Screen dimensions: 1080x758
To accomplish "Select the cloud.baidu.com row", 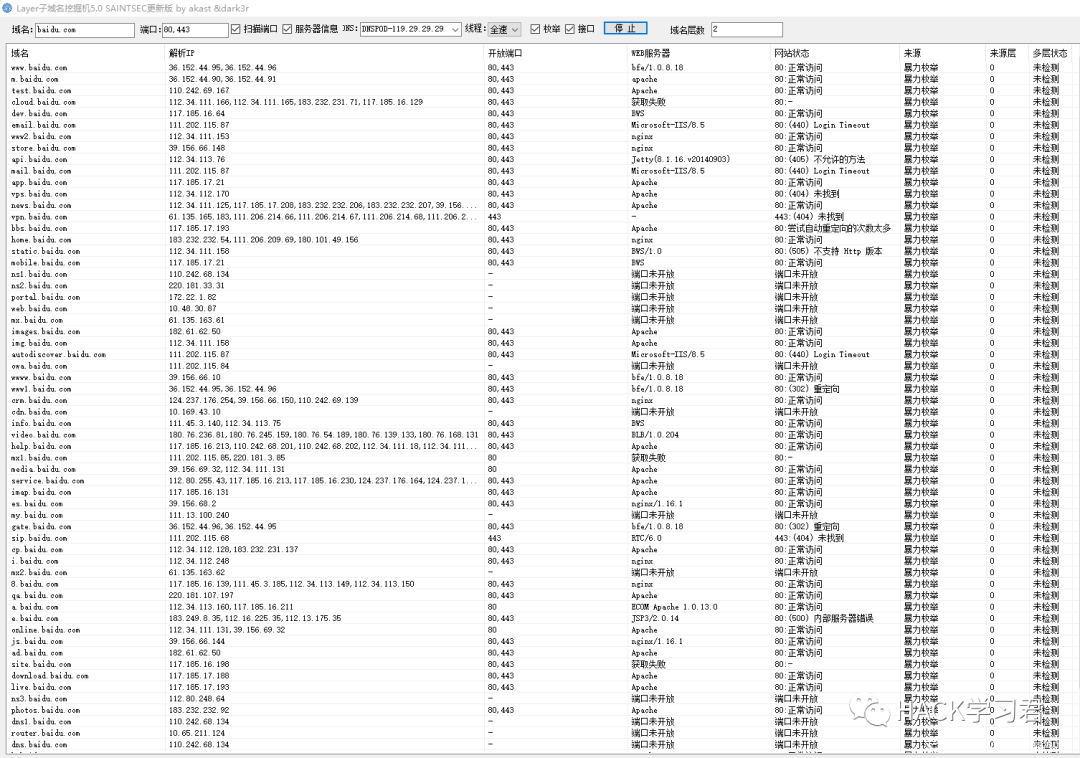I will [x=540, y=102].
